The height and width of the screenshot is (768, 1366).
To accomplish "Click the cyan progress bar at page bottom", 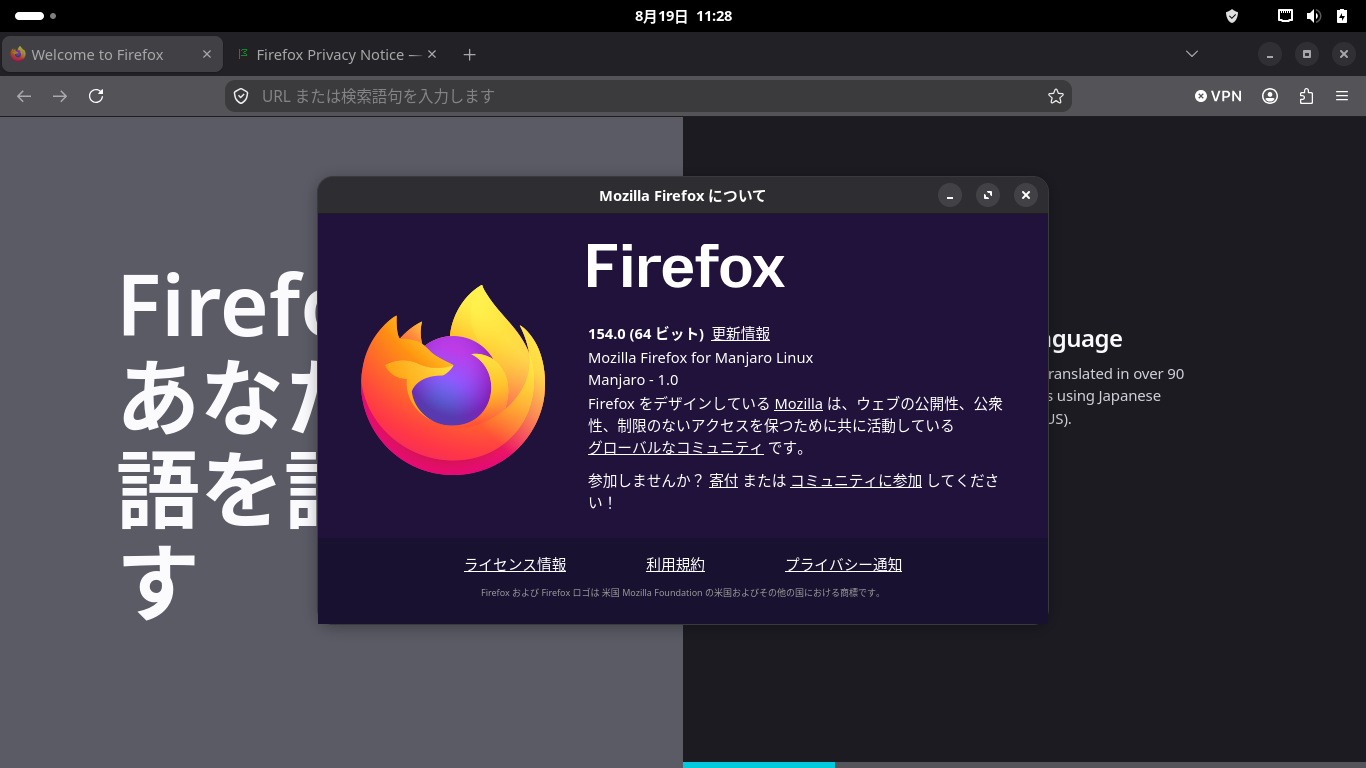I will [x=759, y=765].
